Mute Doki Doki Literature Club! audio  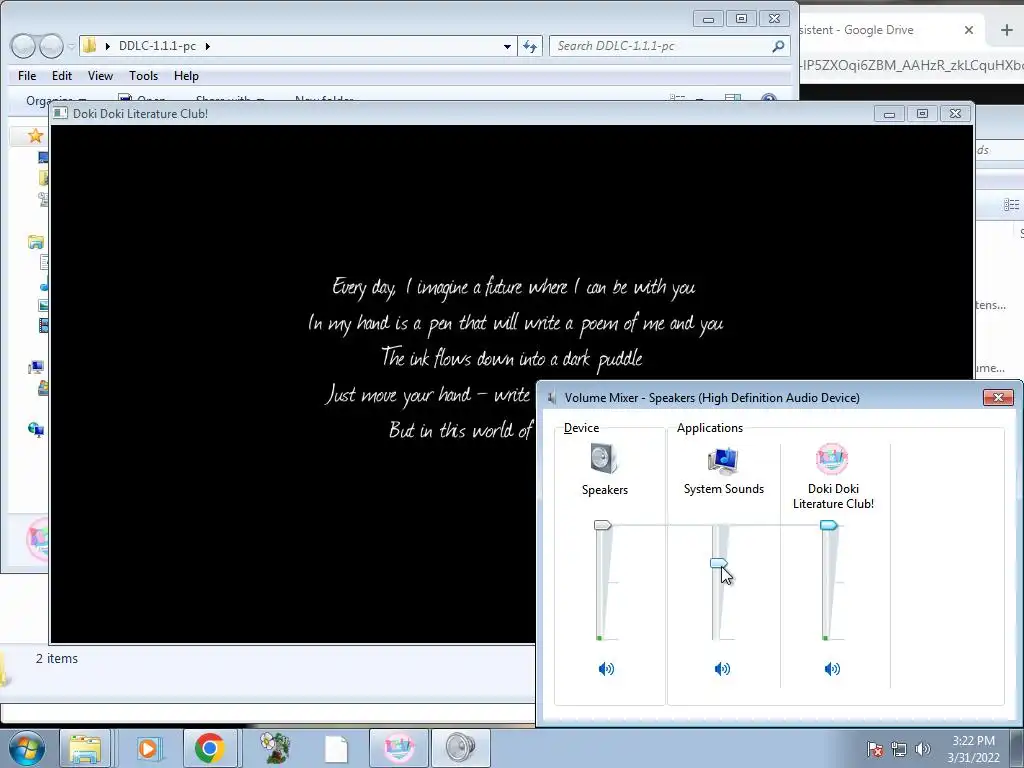[x=832, y=668]
